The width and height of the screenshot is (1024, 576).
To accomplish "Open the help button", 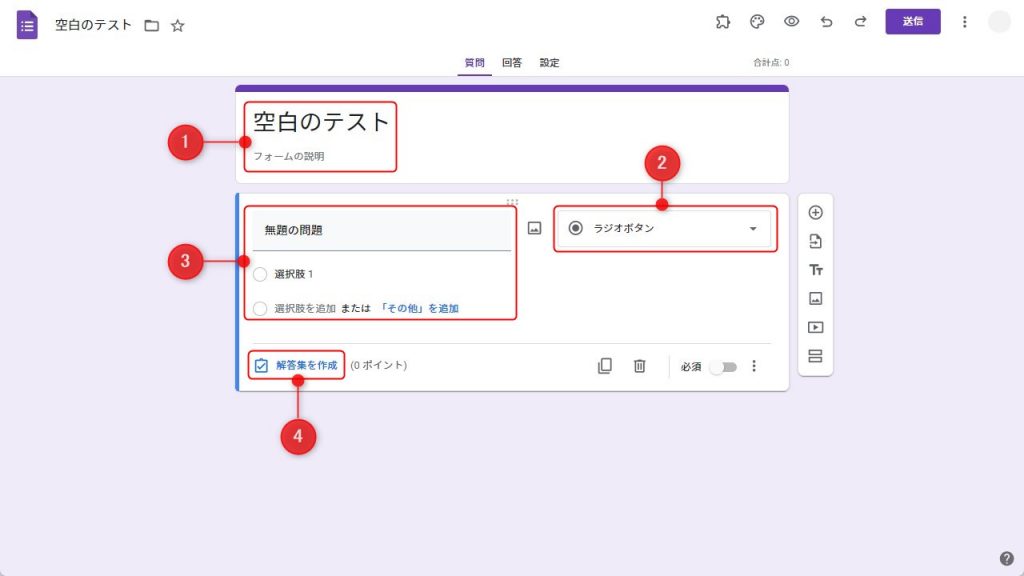I will pyautogui.click(x=1006, y=558).
